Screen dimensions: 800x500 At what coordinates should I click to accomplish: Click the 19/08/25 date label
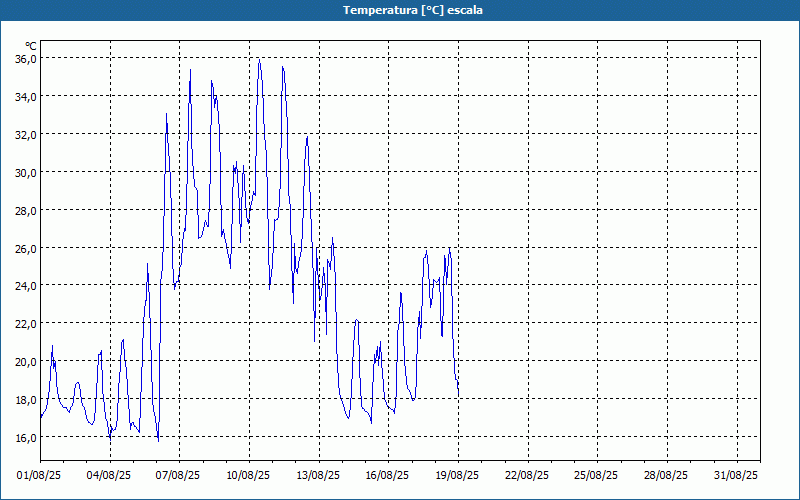pos(457,476)
